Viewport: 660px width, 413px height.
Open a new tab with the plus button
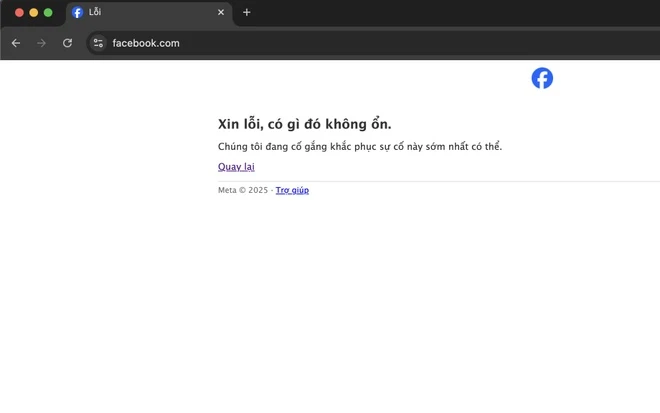[x=246, y=12]
